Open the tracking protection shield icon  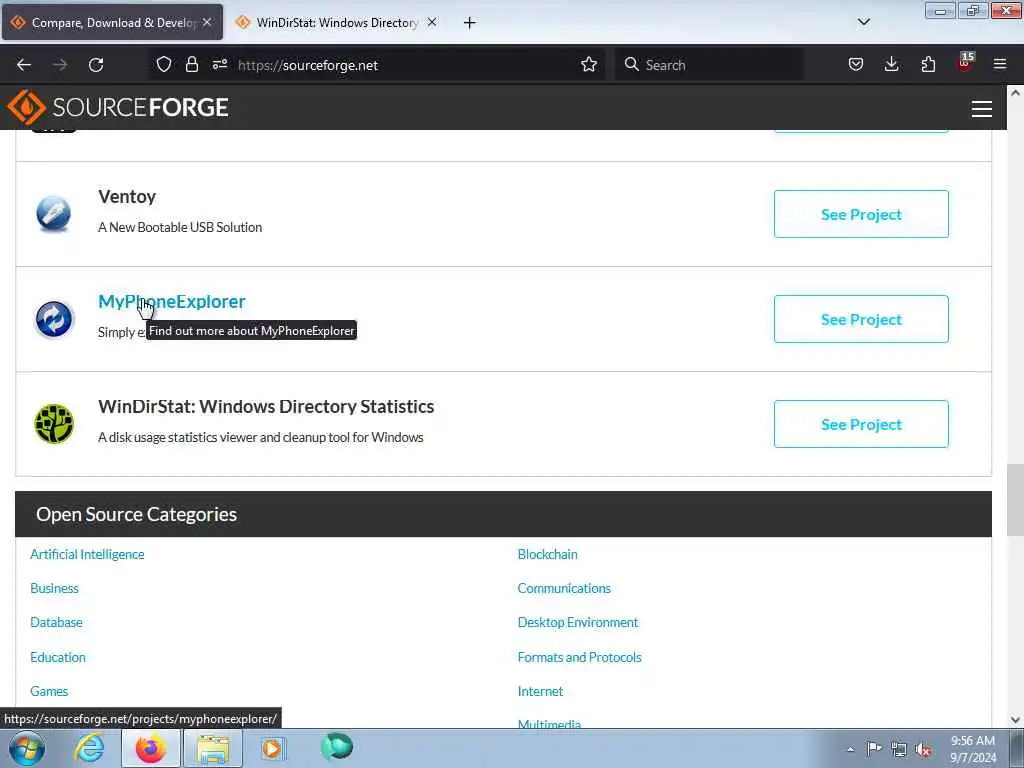(x=164, y=64)
